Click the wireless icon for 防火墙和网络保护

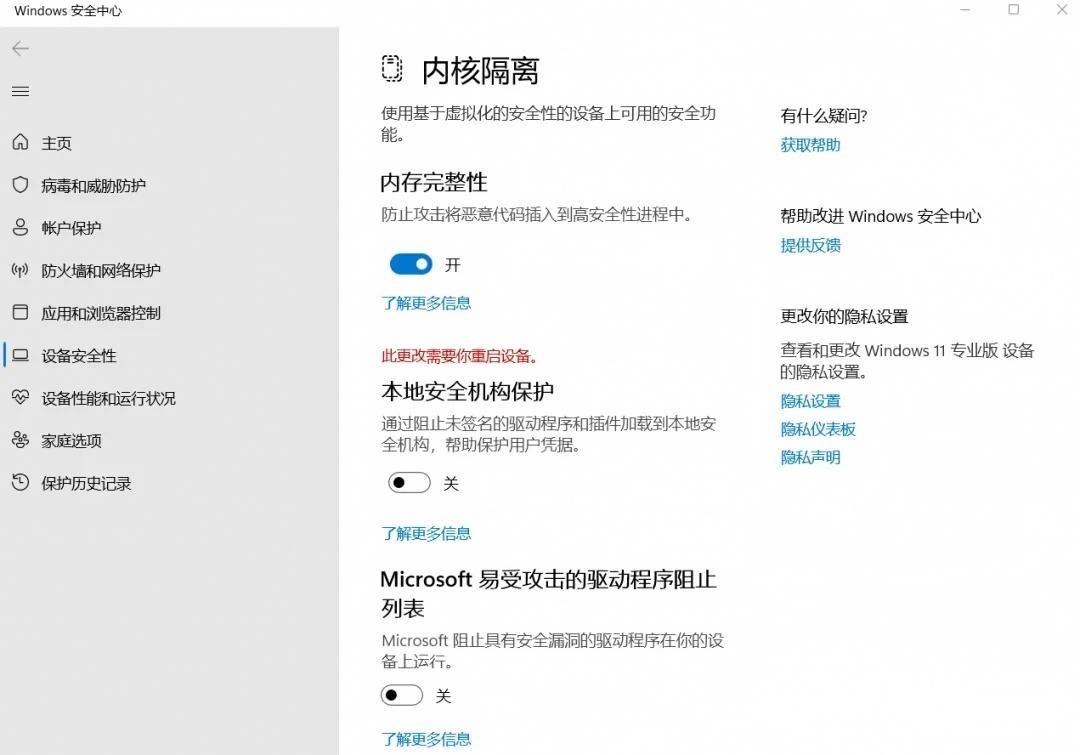tap(21, 270)
